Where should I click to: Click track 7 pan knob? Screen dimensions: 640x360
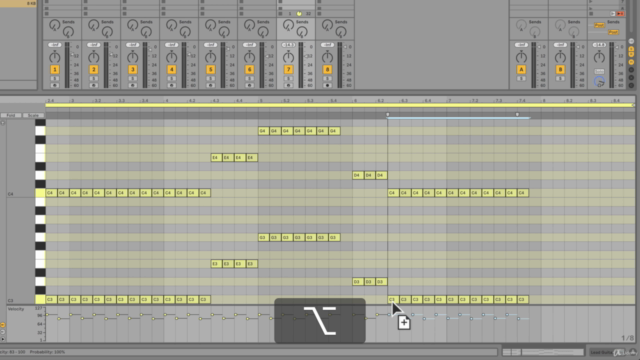tap(288, 57)
